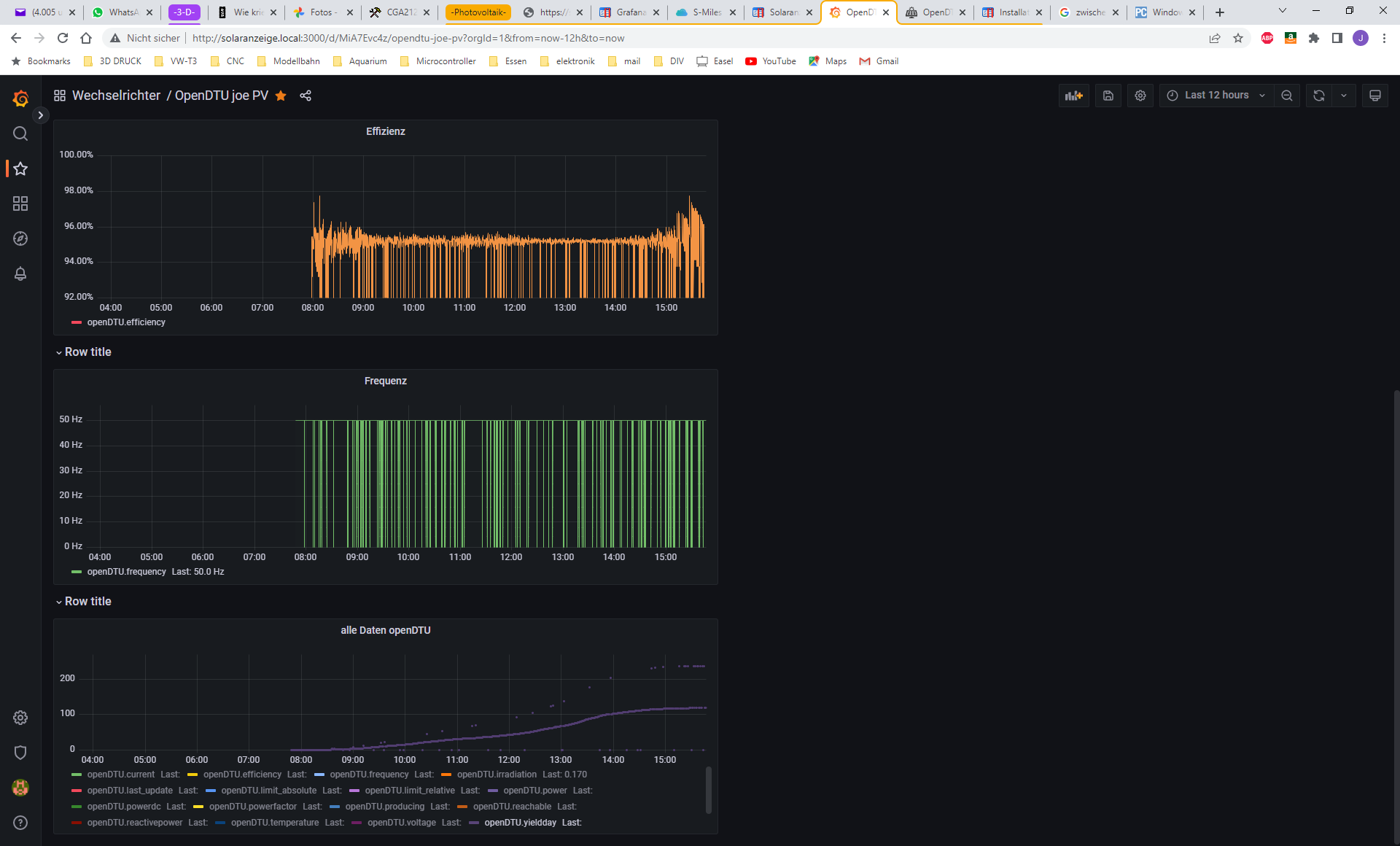Open dashboard settings gear icon
The width and height of the screenshot is (1400, 846).
pos(1140,96)
